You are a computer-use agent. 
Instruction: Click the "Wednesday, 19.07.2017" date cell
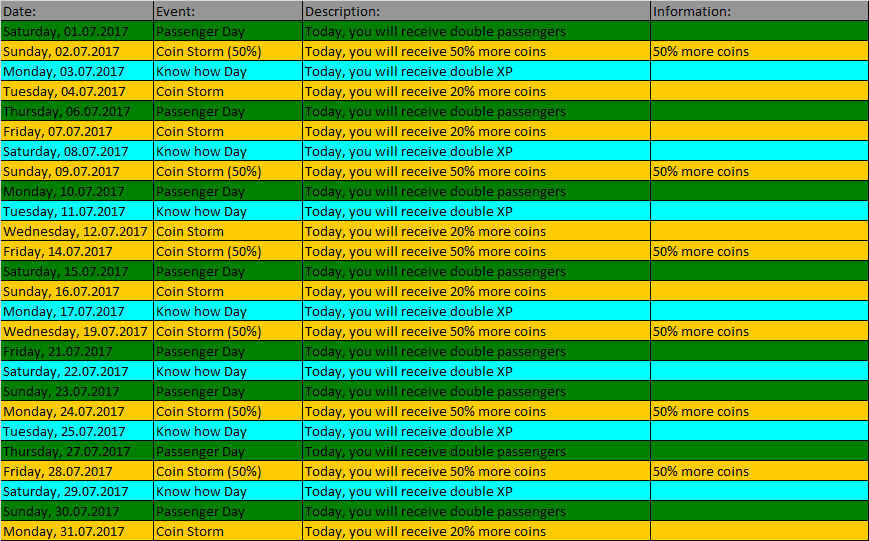tap(77, 331)
